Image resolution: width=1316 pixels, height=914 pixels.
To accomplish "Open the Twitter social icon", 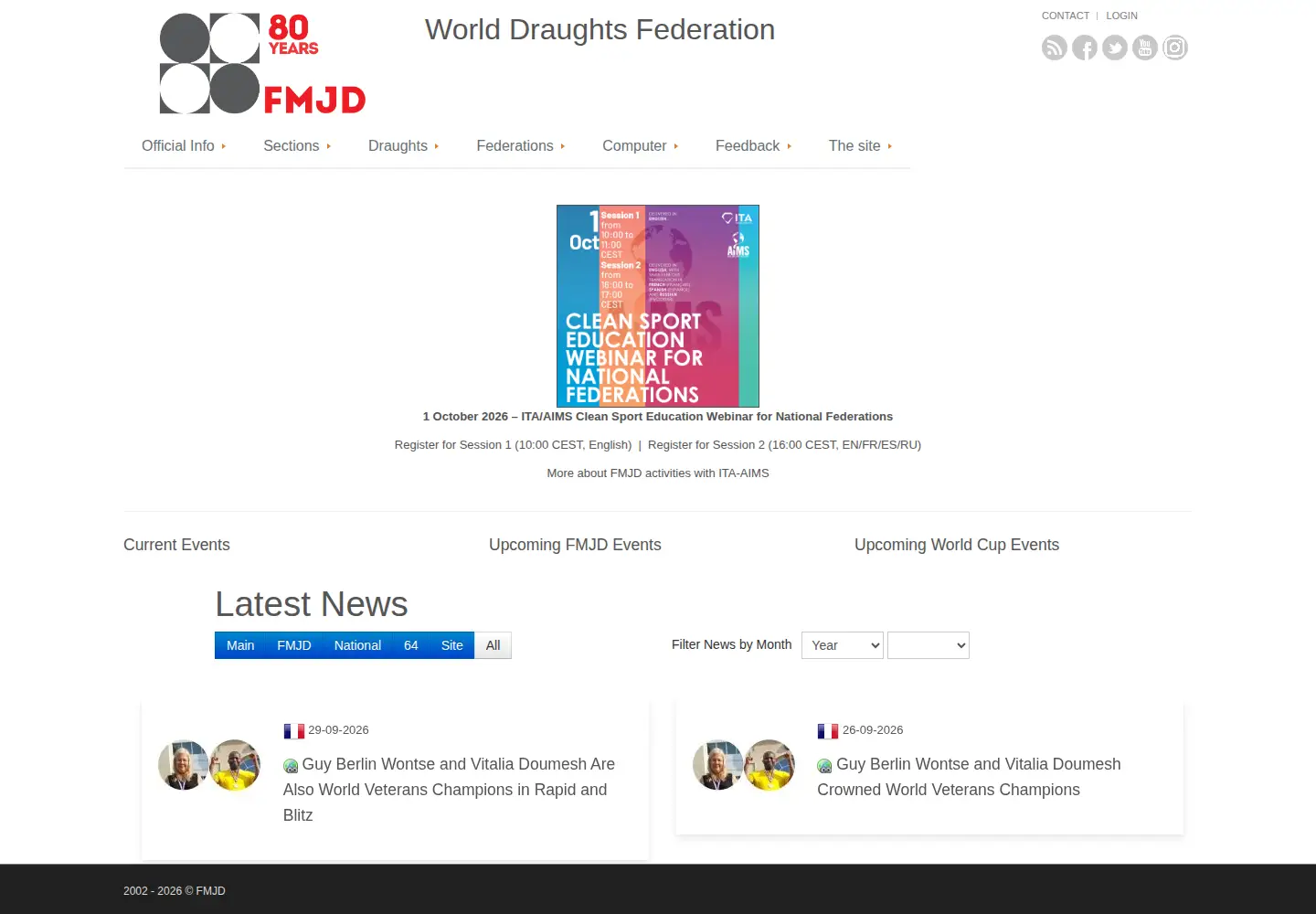I will click(1115, 48).
